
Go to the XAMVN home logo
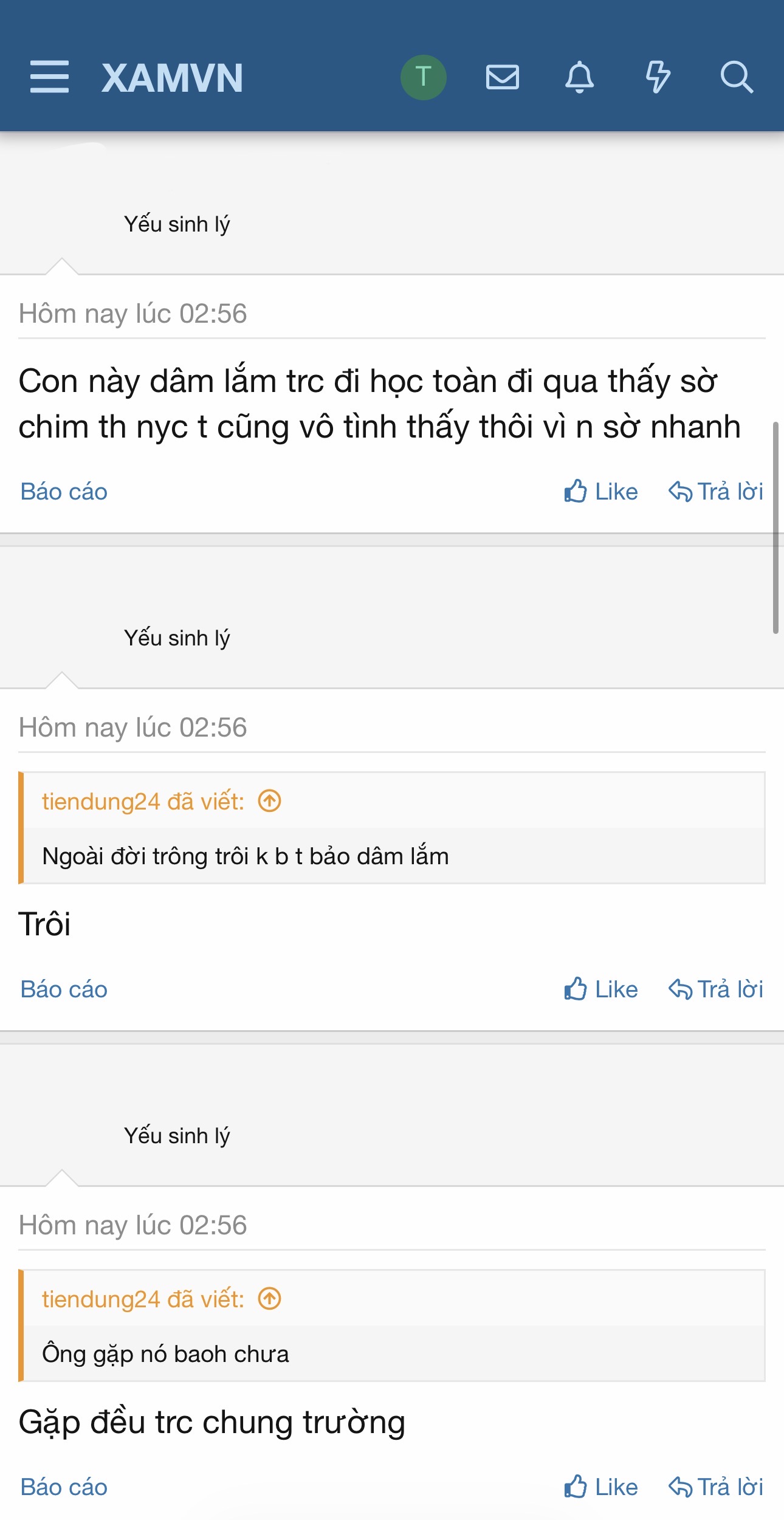173,78
